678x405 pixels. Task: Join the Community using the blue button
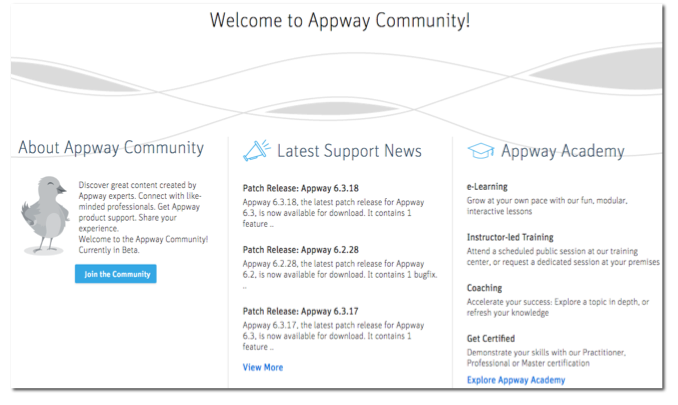(x=116, y=274)
